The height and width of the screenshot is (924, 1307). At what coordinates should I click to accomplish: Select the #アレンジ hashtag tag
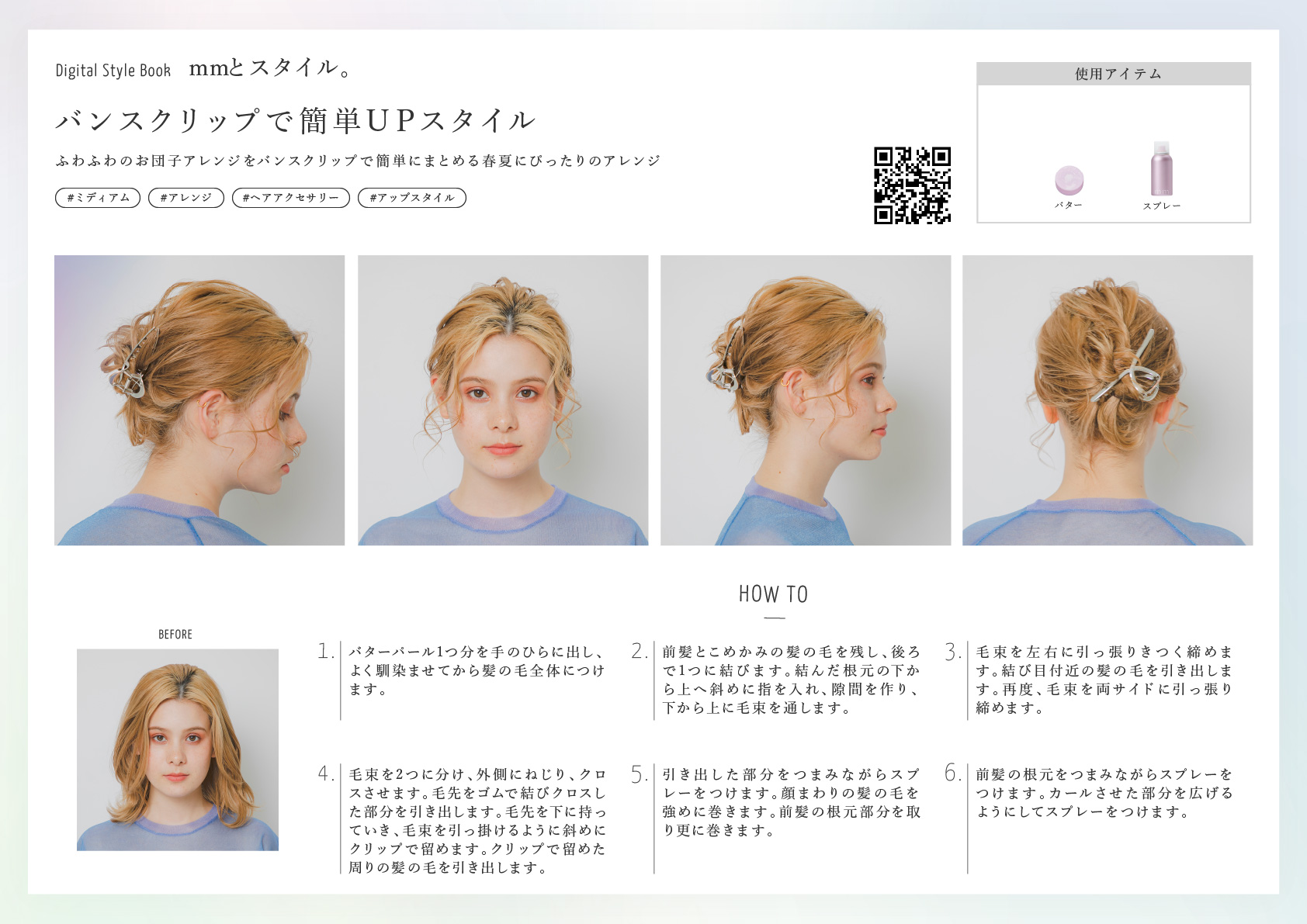(186, 198)
